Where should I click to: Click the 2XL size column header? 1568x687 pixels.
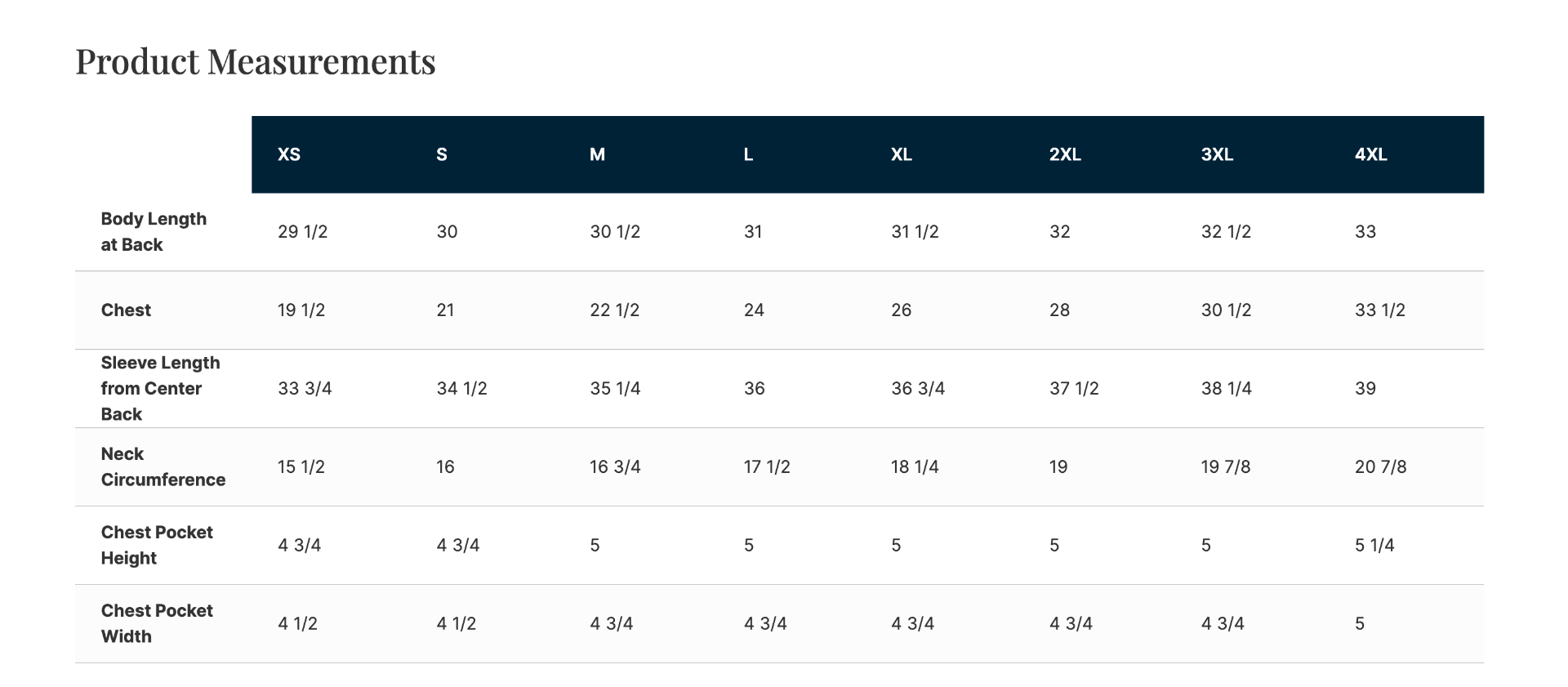tap(1065, 154)
